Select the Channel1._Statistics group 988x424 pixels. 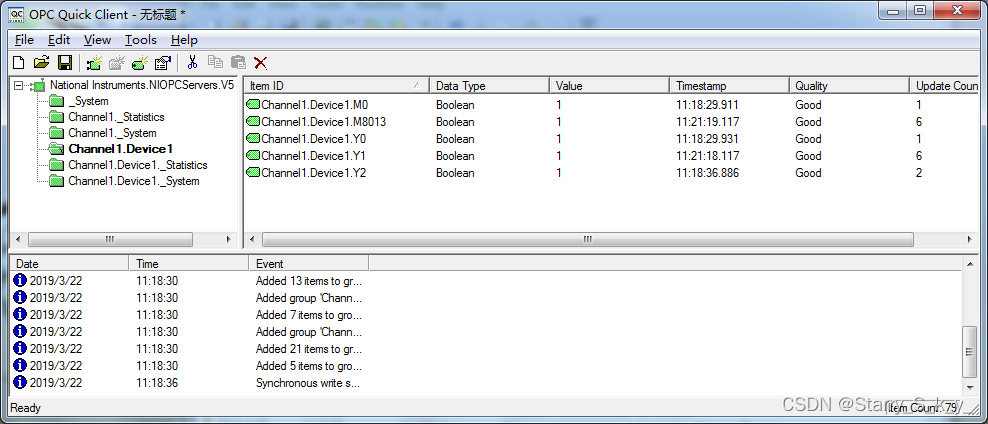(116, 117)
